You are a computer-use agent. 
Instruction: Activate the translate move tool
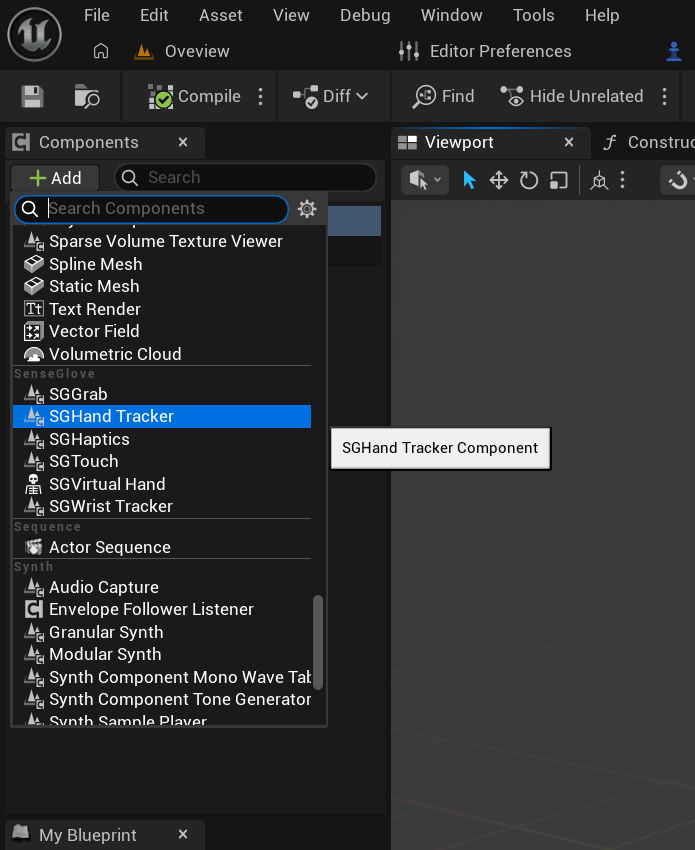[x=499, y=180]
